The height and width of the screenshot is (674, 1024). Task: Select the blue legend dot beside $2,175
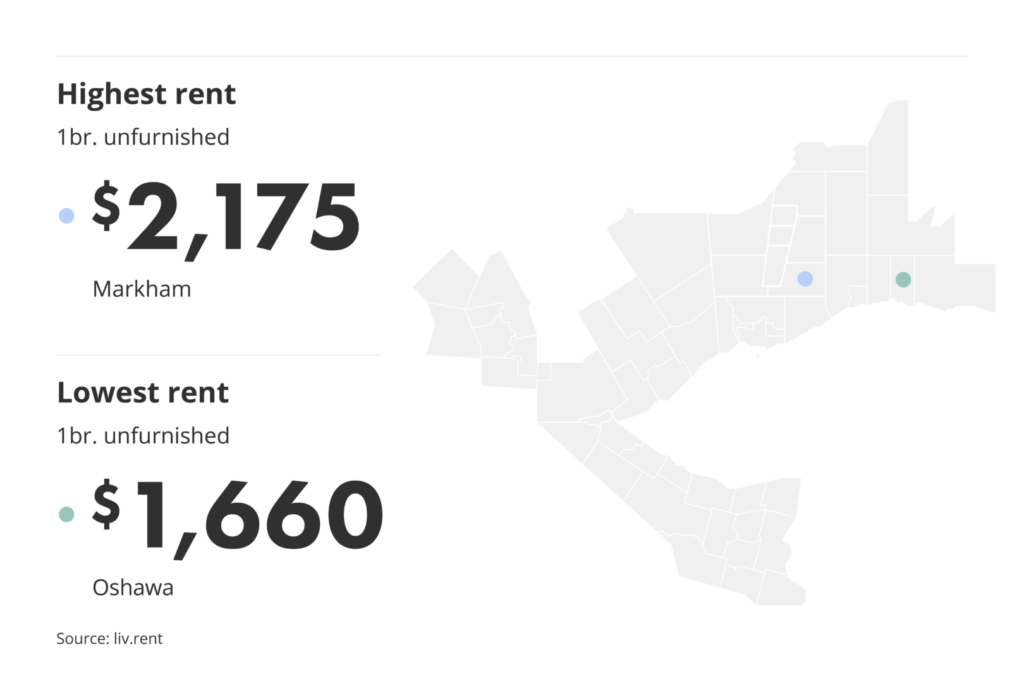pyautogui.click(x=67, y=215)
